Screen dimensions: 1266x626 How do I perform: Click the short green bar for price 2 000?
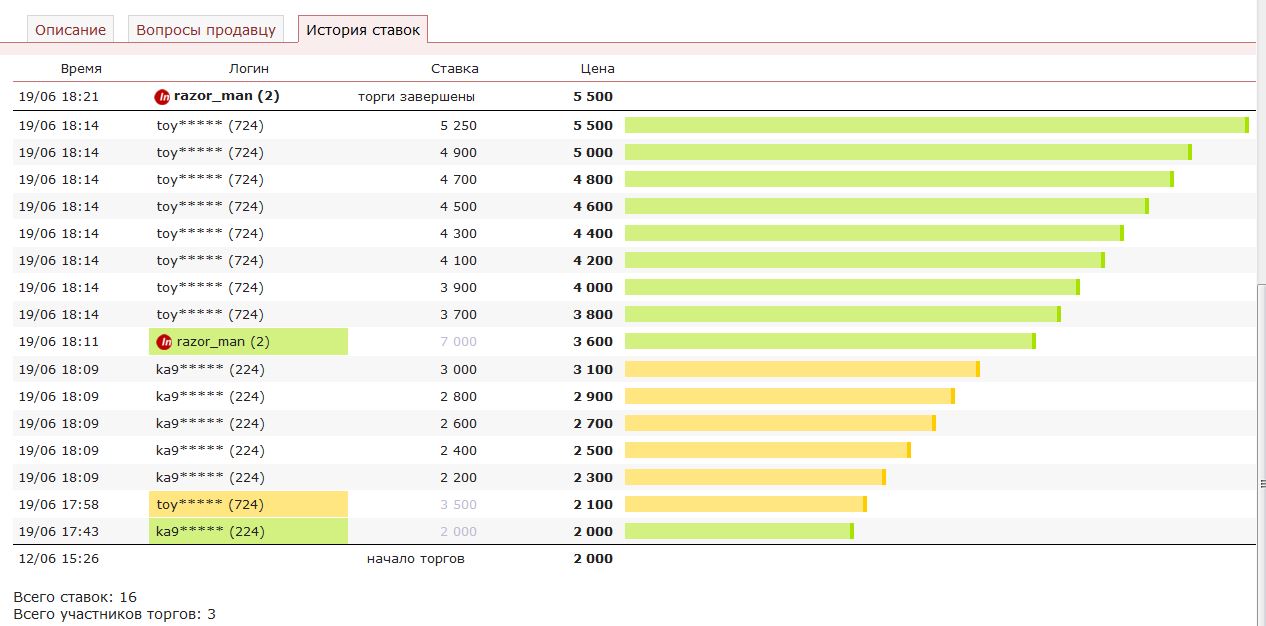pyautogui.click(x=738, y=531)
